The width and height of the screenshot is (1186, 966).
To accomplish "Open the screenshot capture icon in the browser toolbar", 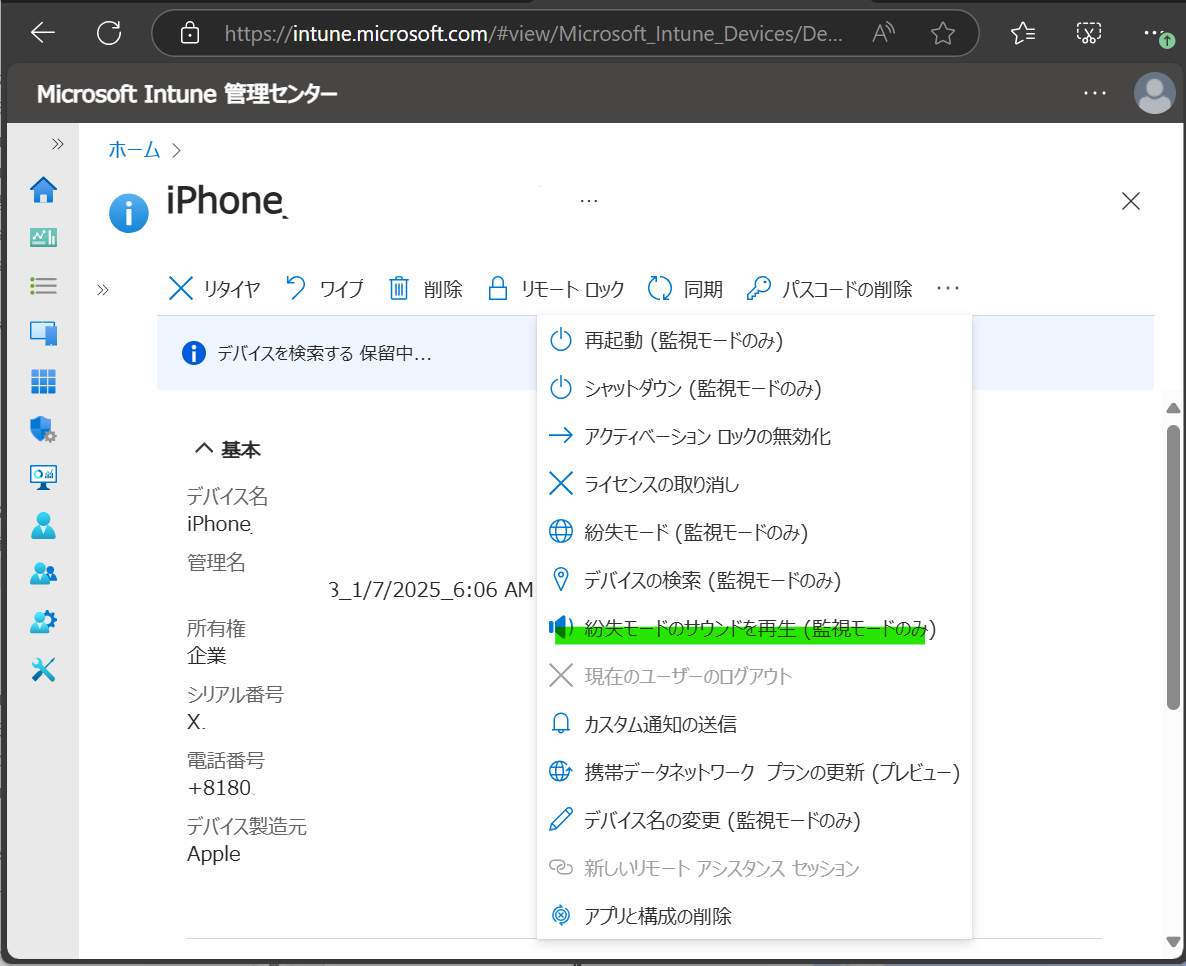I will 1088,33.
